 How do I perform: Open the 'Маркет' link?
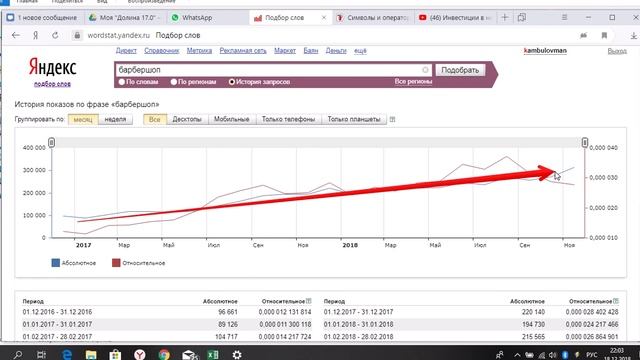[x=285, y=51]
